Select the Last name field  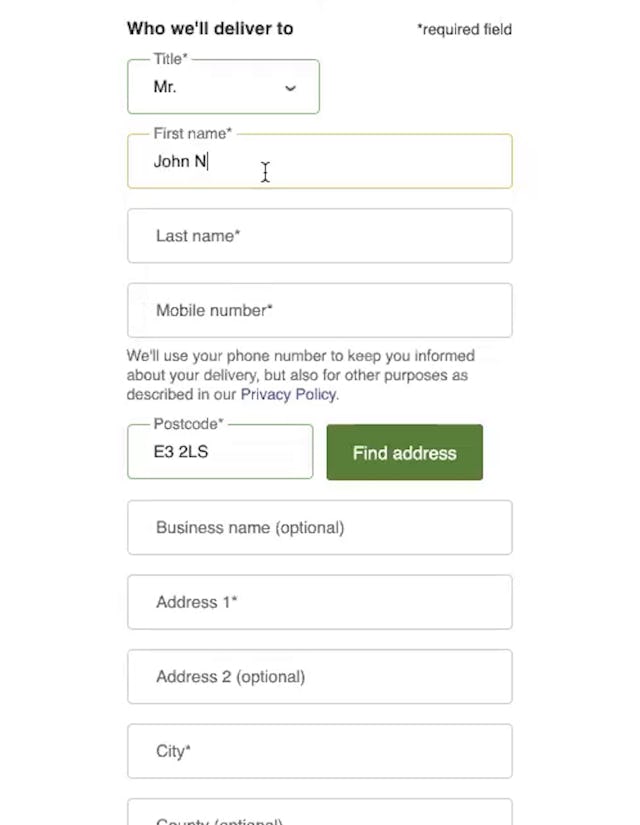point(320,236)
